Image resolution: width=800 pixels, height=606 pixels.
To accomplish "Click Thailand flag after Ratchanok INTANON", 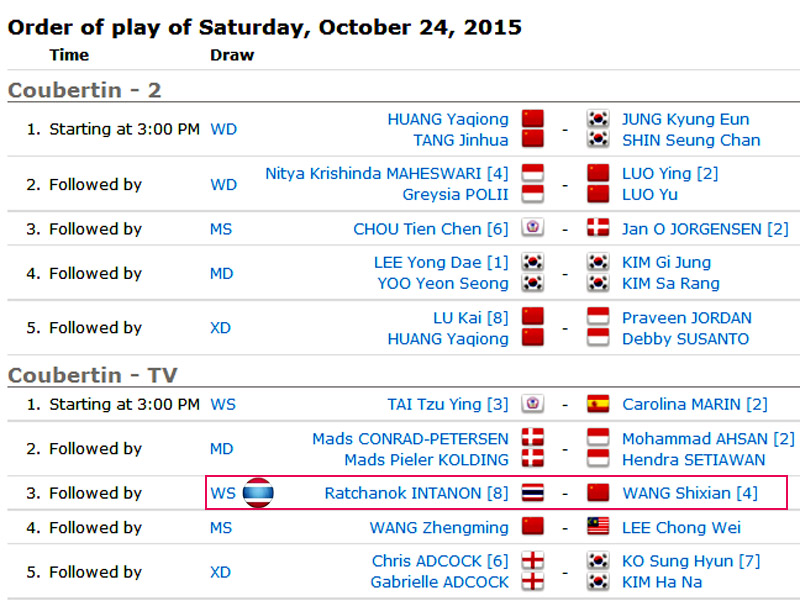I will (x=533, y=493).
